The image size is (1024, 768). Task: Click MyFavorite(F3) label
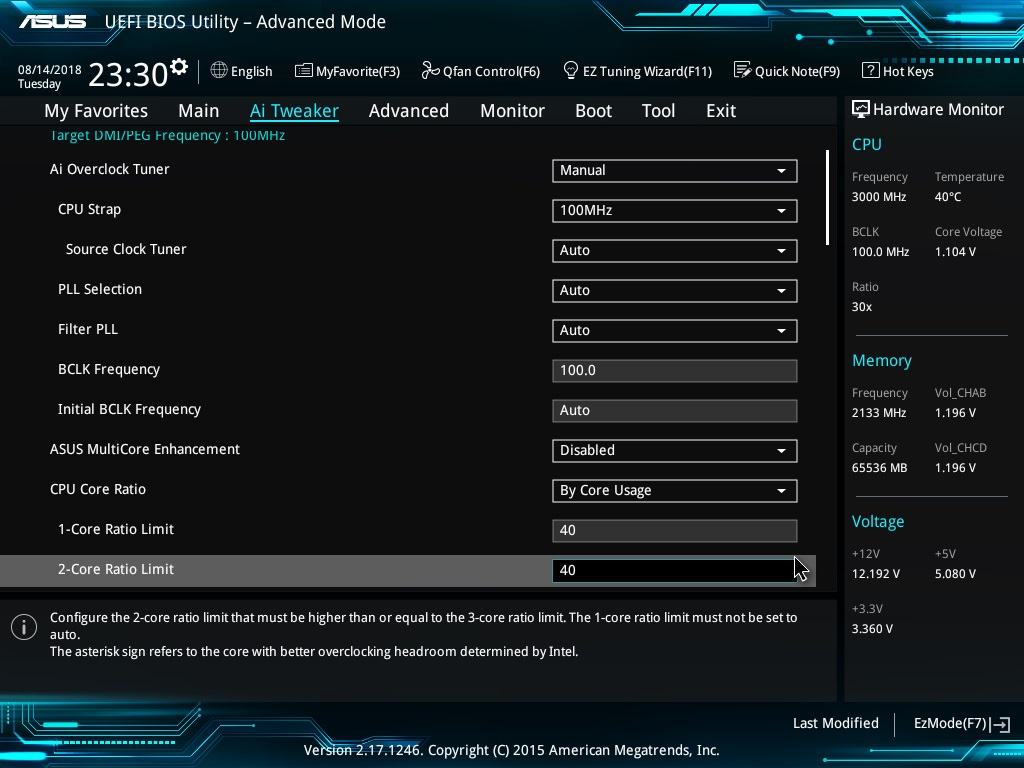(358, 71)
